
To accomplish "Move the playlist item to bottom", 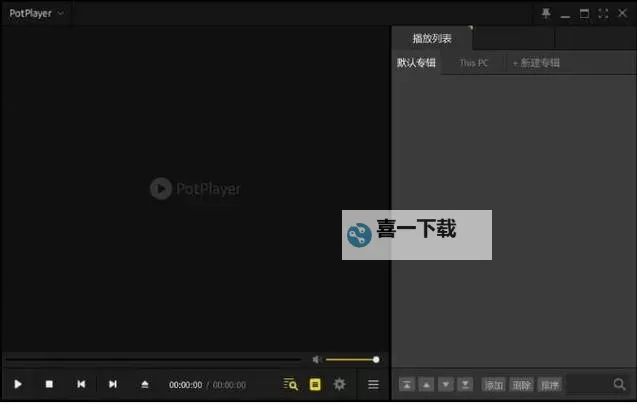I will (465, 384).
